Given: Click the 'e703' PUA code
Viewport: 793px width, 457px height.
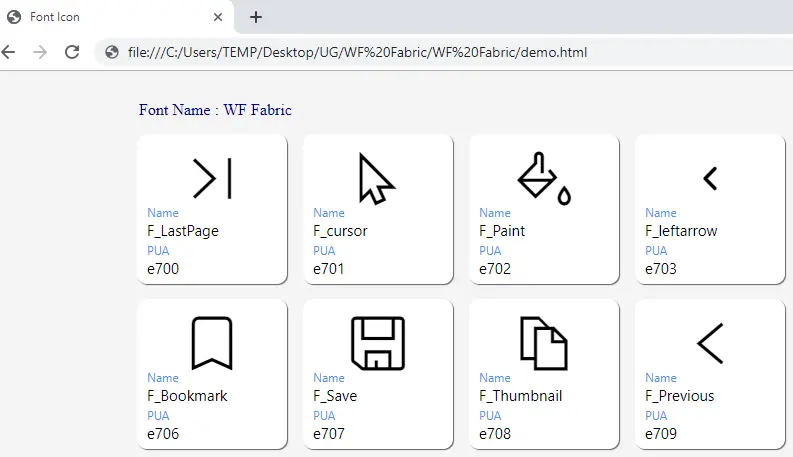Looking at the screenshot, I should 660,268.
